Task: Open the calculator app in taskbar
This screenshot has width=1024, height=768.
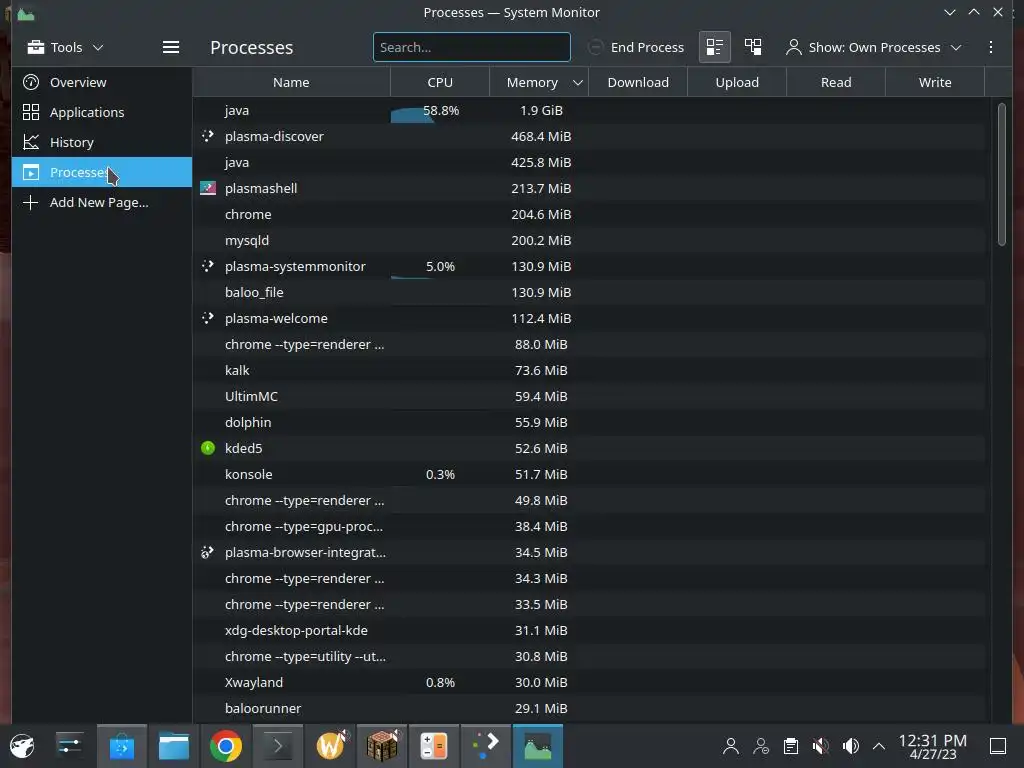Action: click(434, 746)
